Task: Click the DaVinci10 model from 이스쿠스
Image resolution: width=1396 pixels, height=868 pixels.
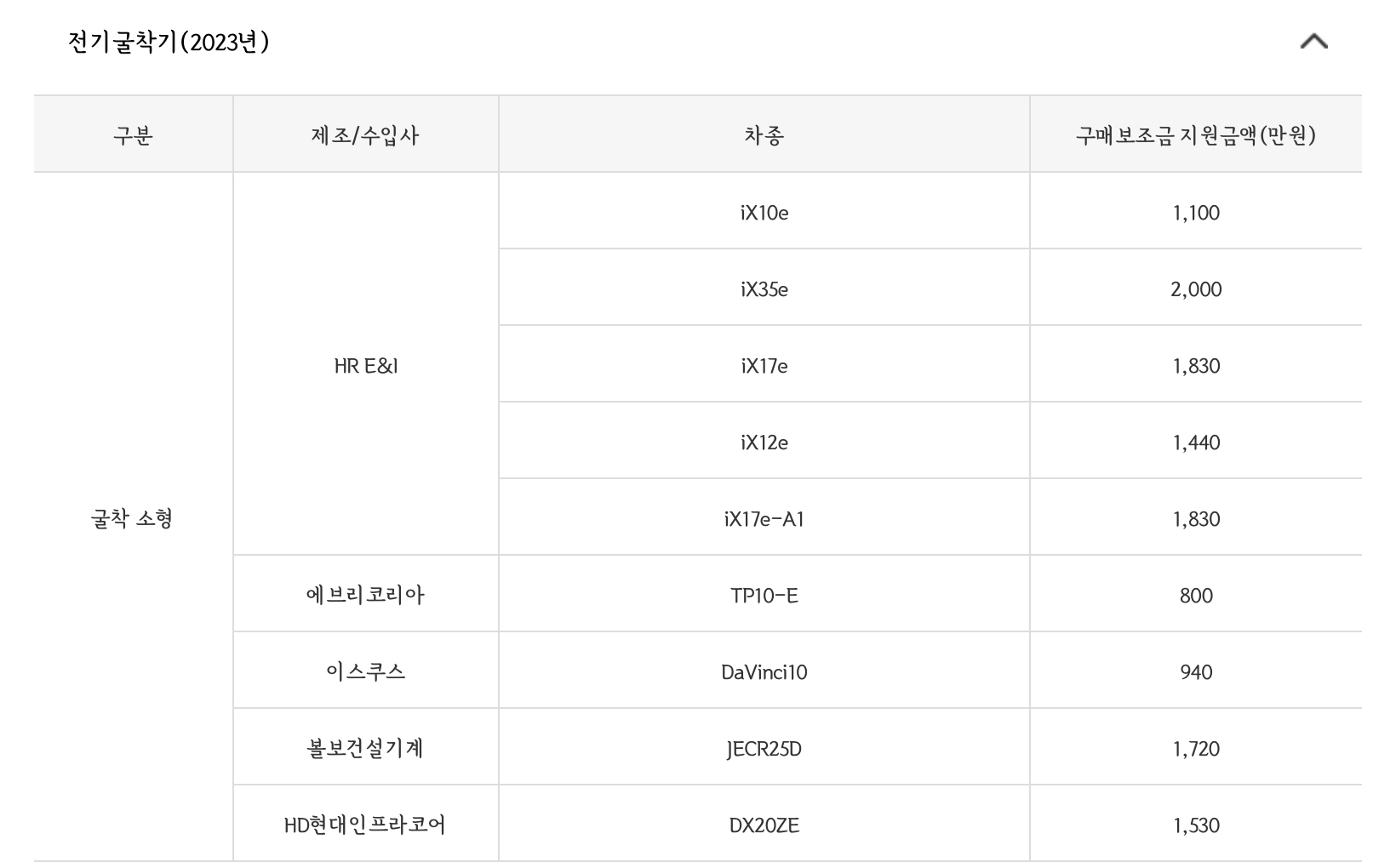Action: point(764,670)
